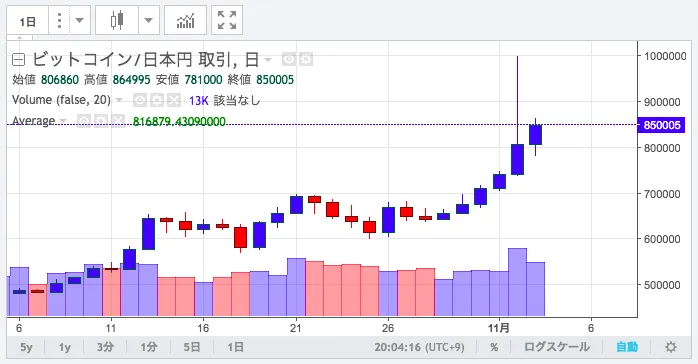698x364 pixels.
Task: Click the 13K volume value
Action: click(x=199, y=101)
